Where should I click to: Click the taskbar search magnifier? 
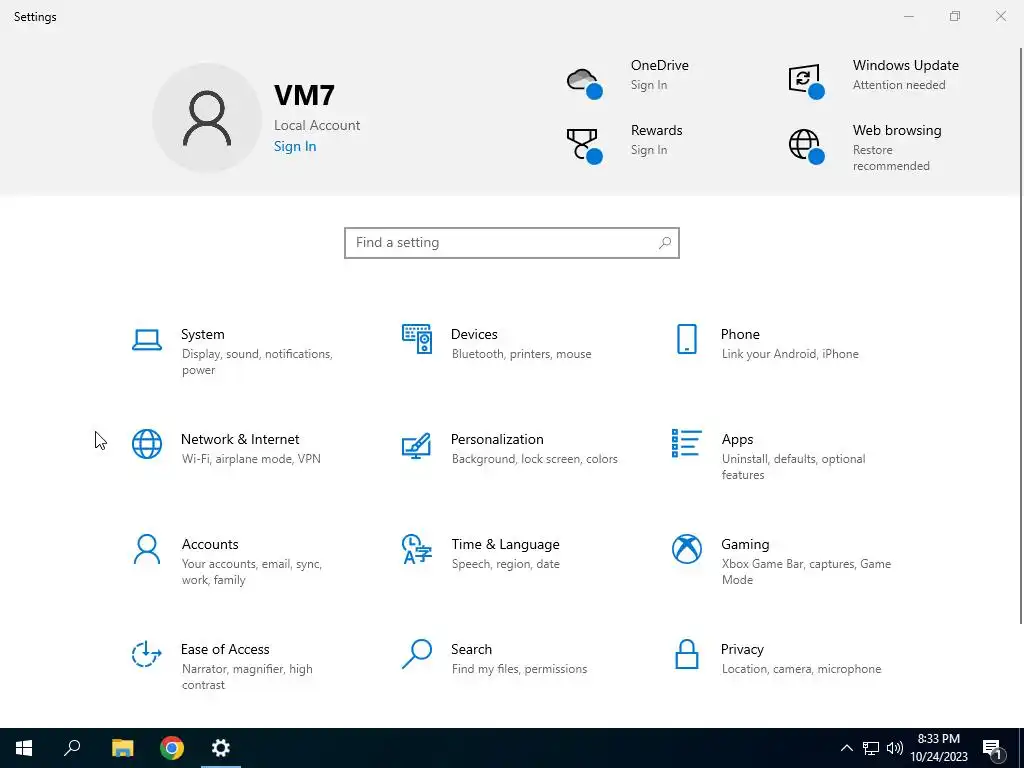[x=72, y=748]
